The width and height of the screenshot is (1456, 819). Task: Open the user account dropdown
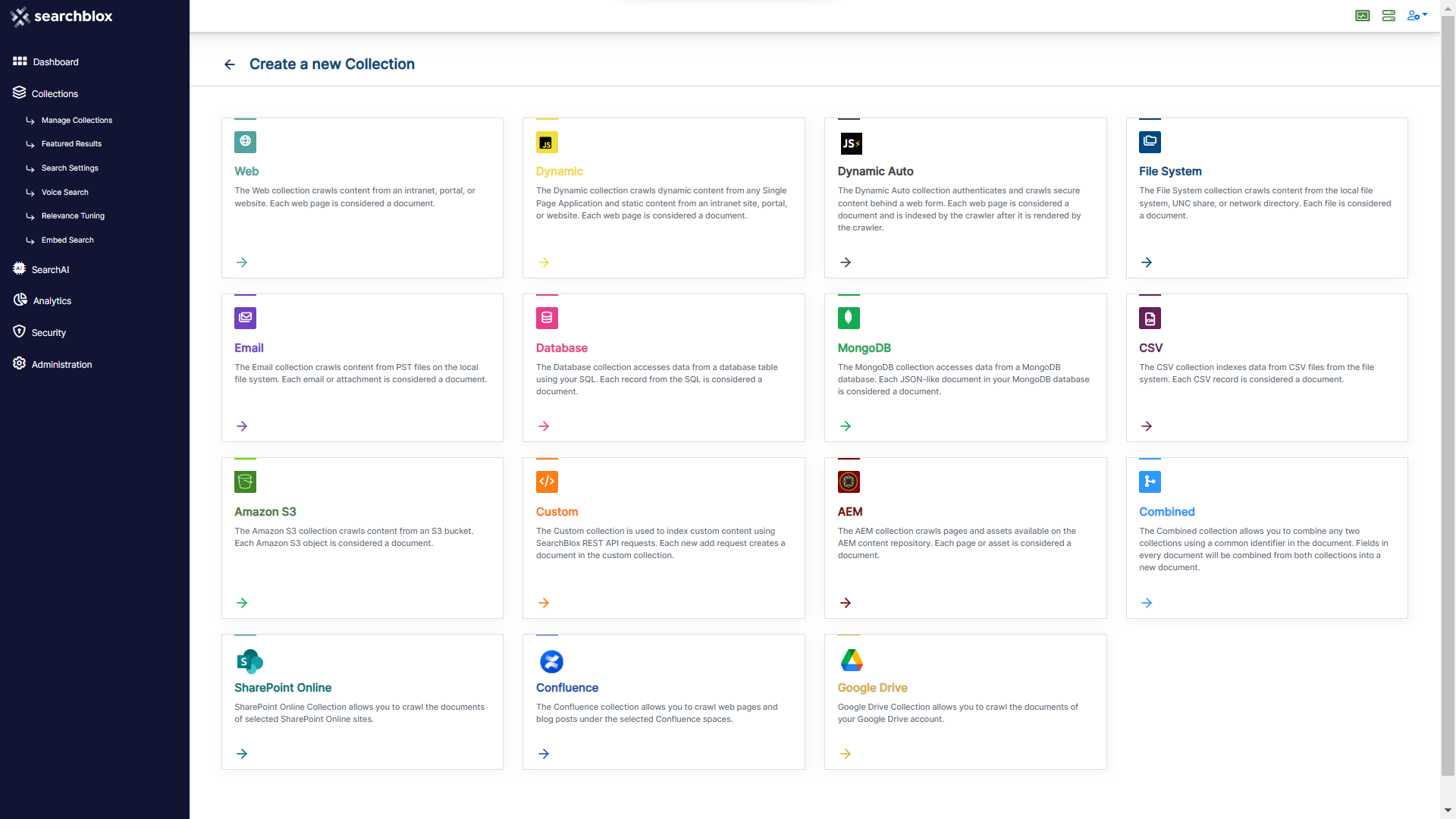pyautogui.click(x=1417, y=15)
